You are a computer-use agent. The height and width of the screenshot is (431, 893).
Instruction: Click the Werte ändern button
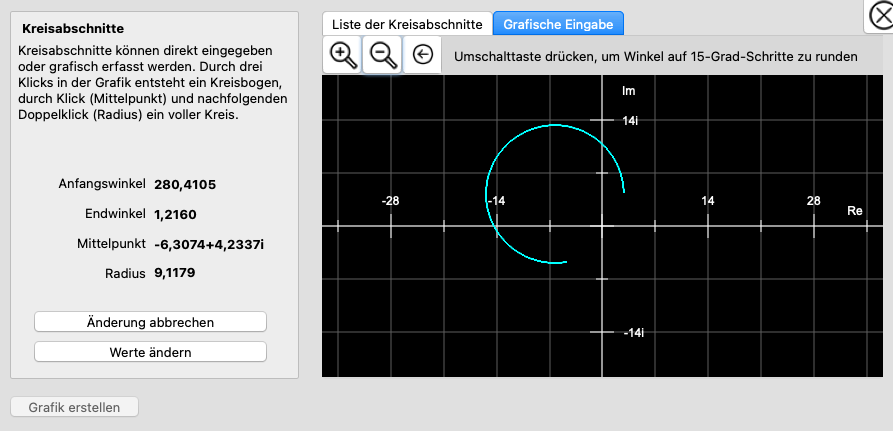coord(150,352)
